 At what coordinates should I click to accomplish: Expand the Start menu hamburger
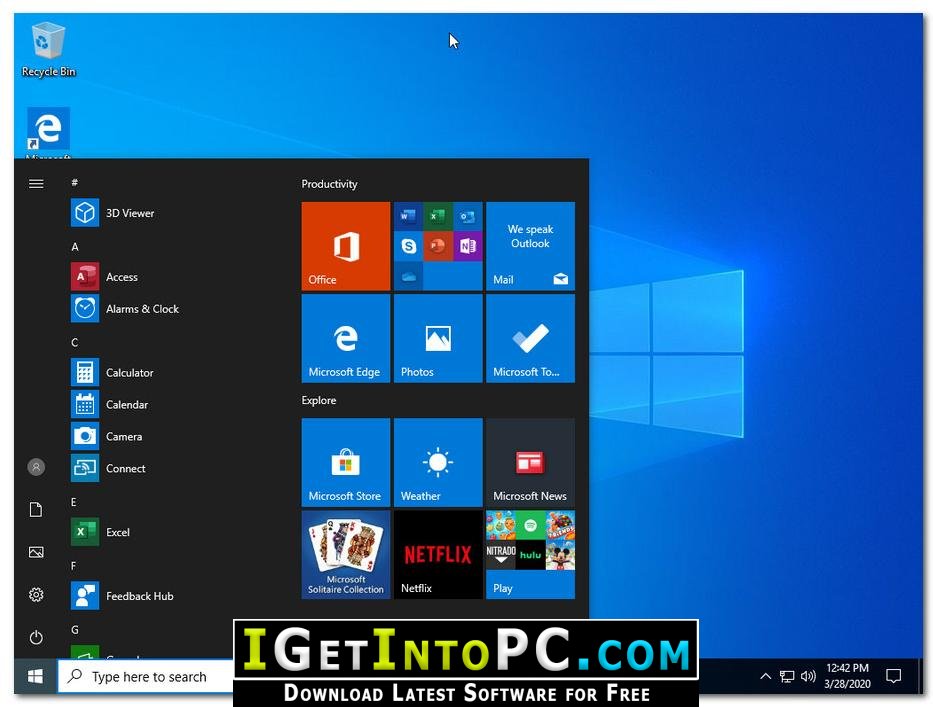(x=36, y=184)
